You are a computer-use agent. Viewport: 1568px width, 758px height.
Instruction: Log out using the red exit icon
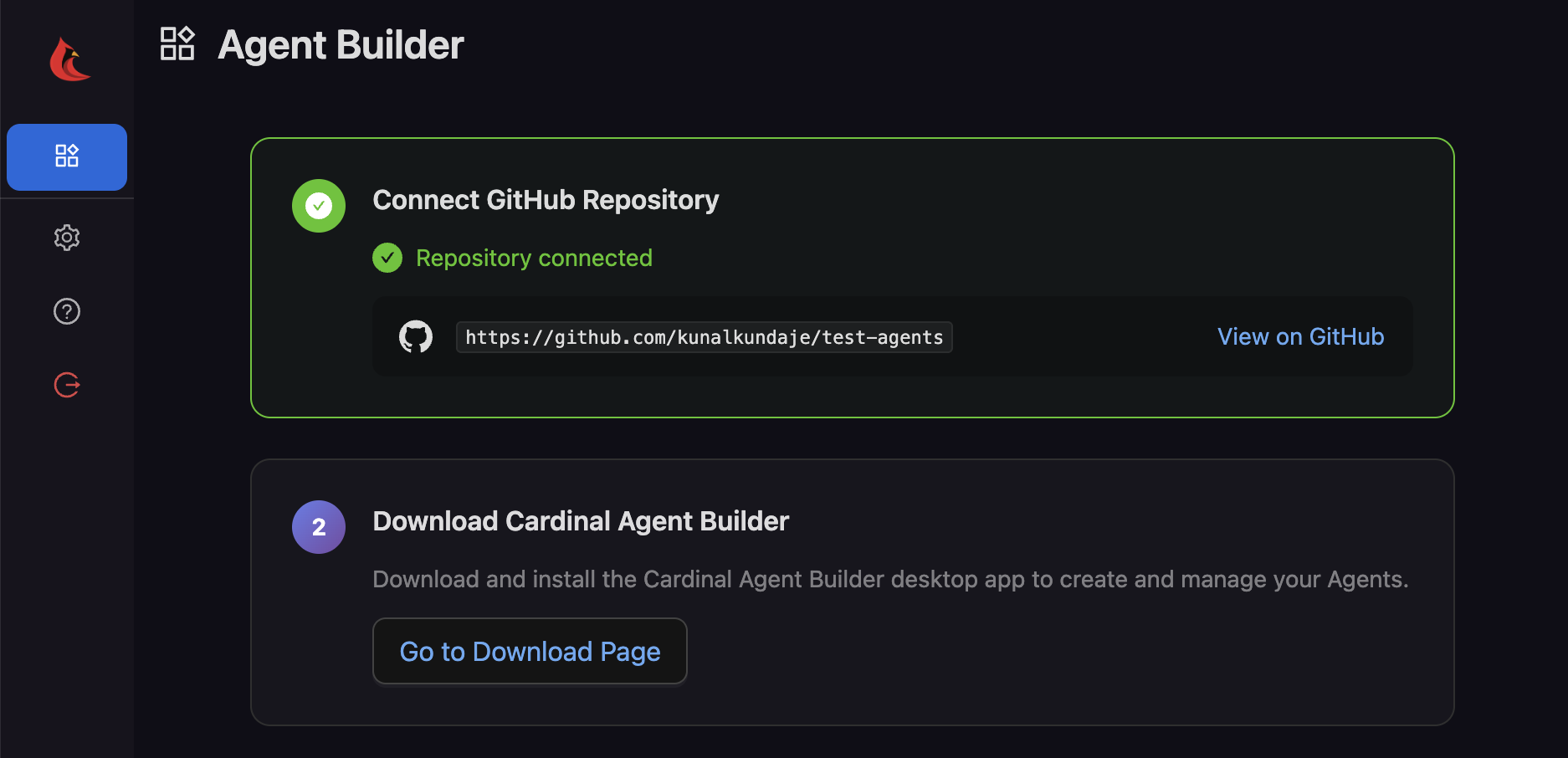tap(67, 385)
